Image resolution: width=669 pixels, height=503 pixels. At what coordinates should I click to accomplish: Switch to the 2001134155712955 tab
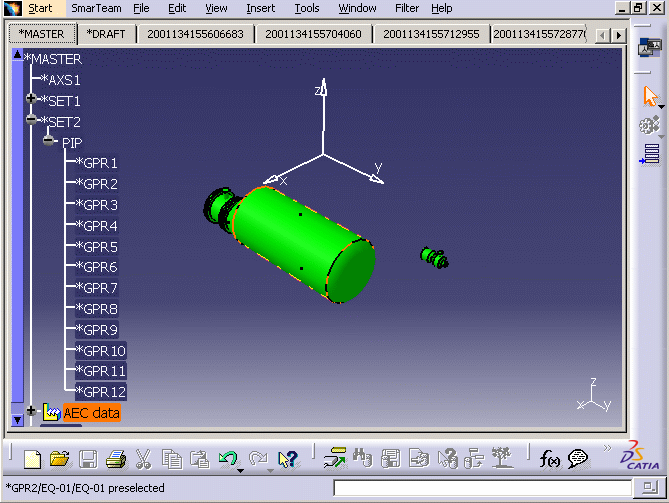[x=431, y=34]
